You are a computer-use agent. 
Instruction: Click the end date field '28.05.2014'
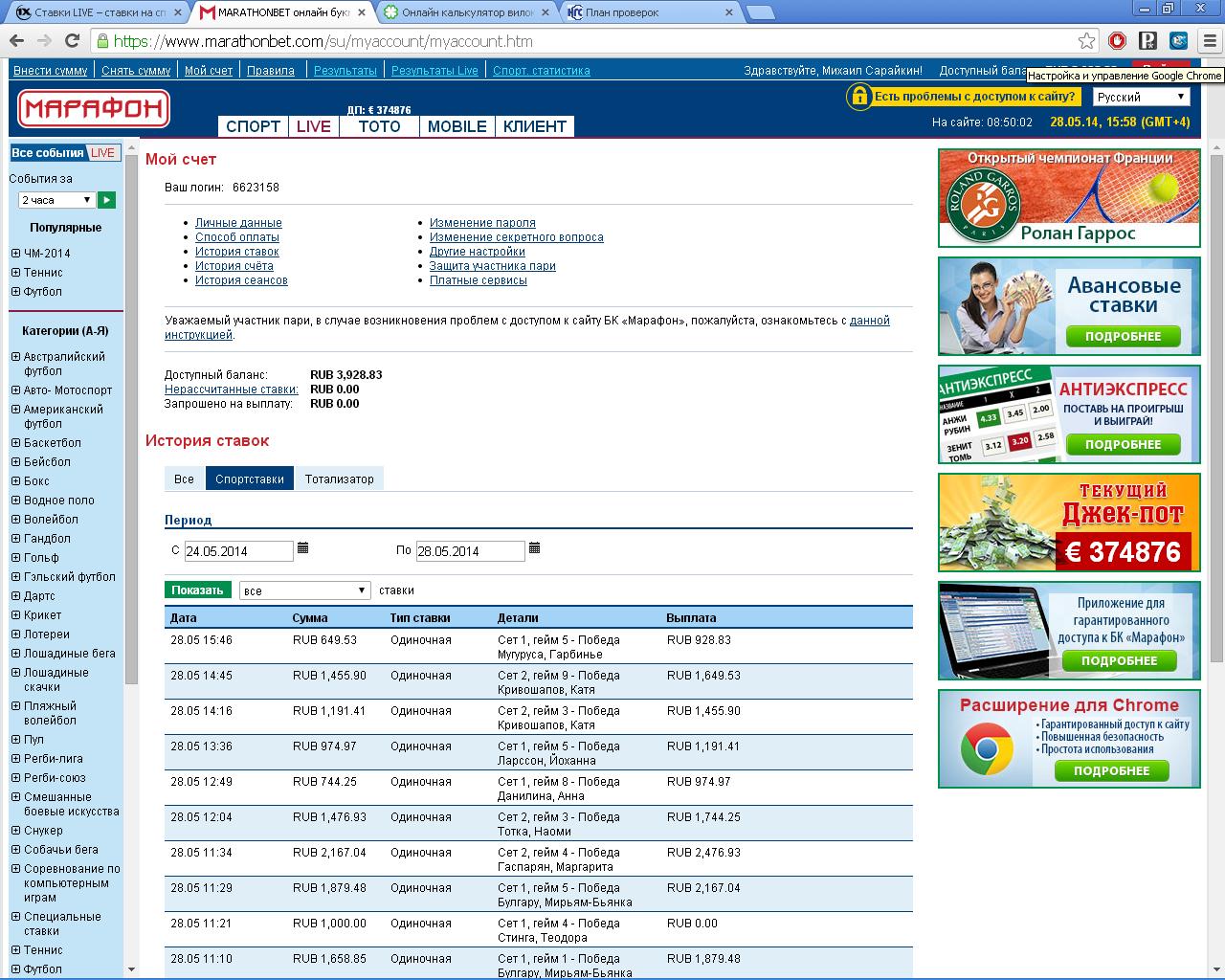(x=471, y=551)
